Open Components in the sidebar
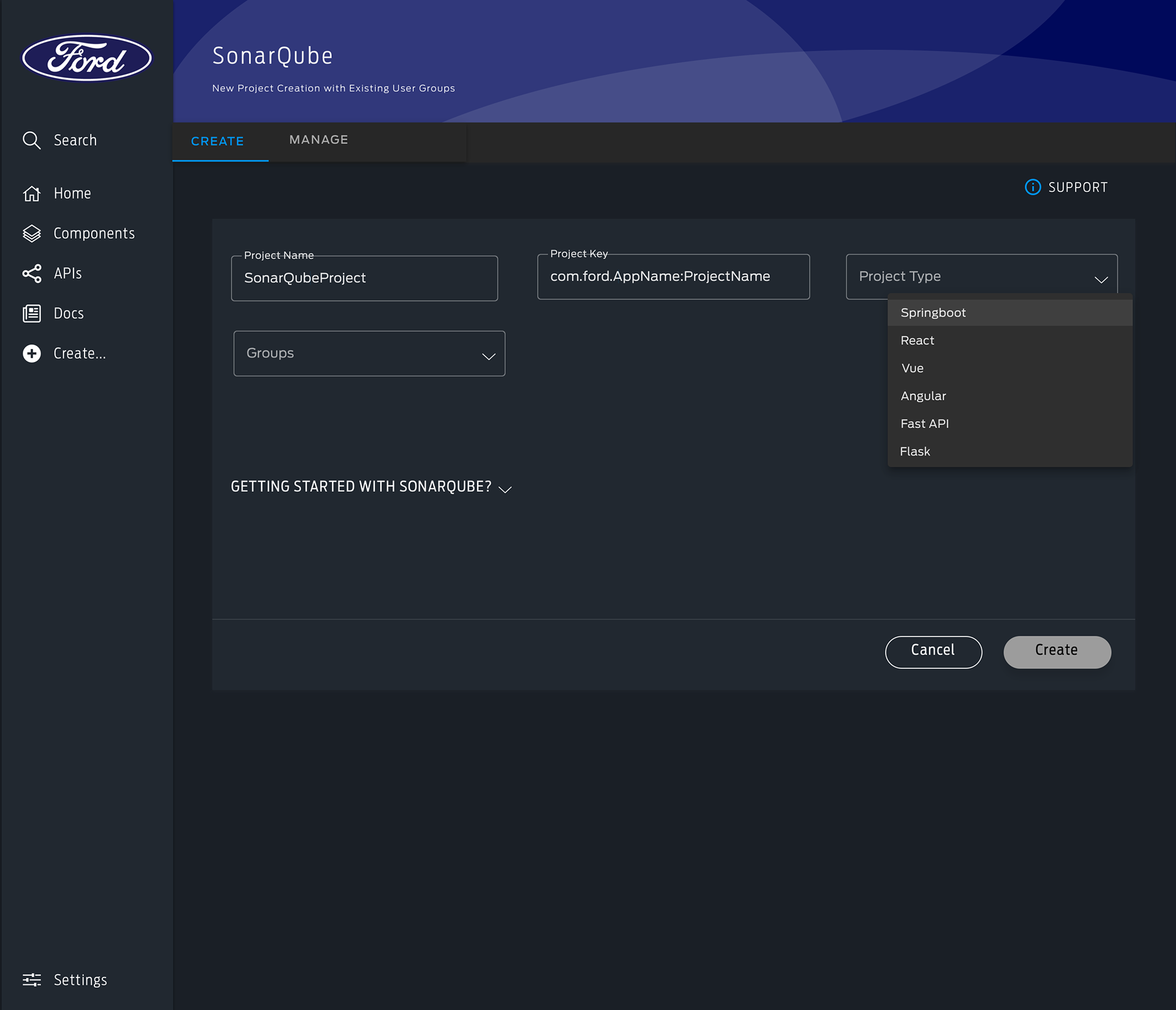 point(94,233)
